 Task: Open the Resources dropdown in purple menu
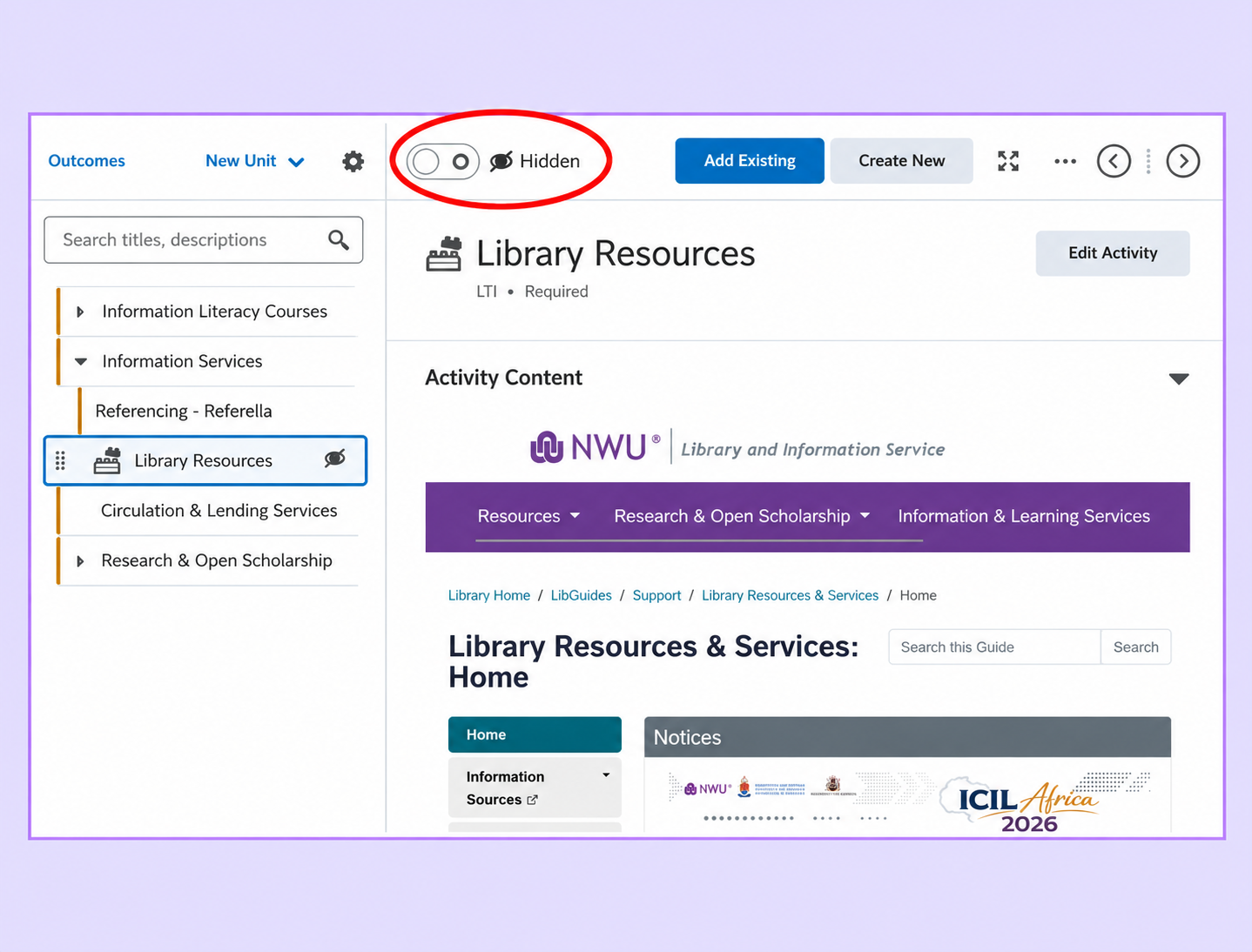coord(528,516)
